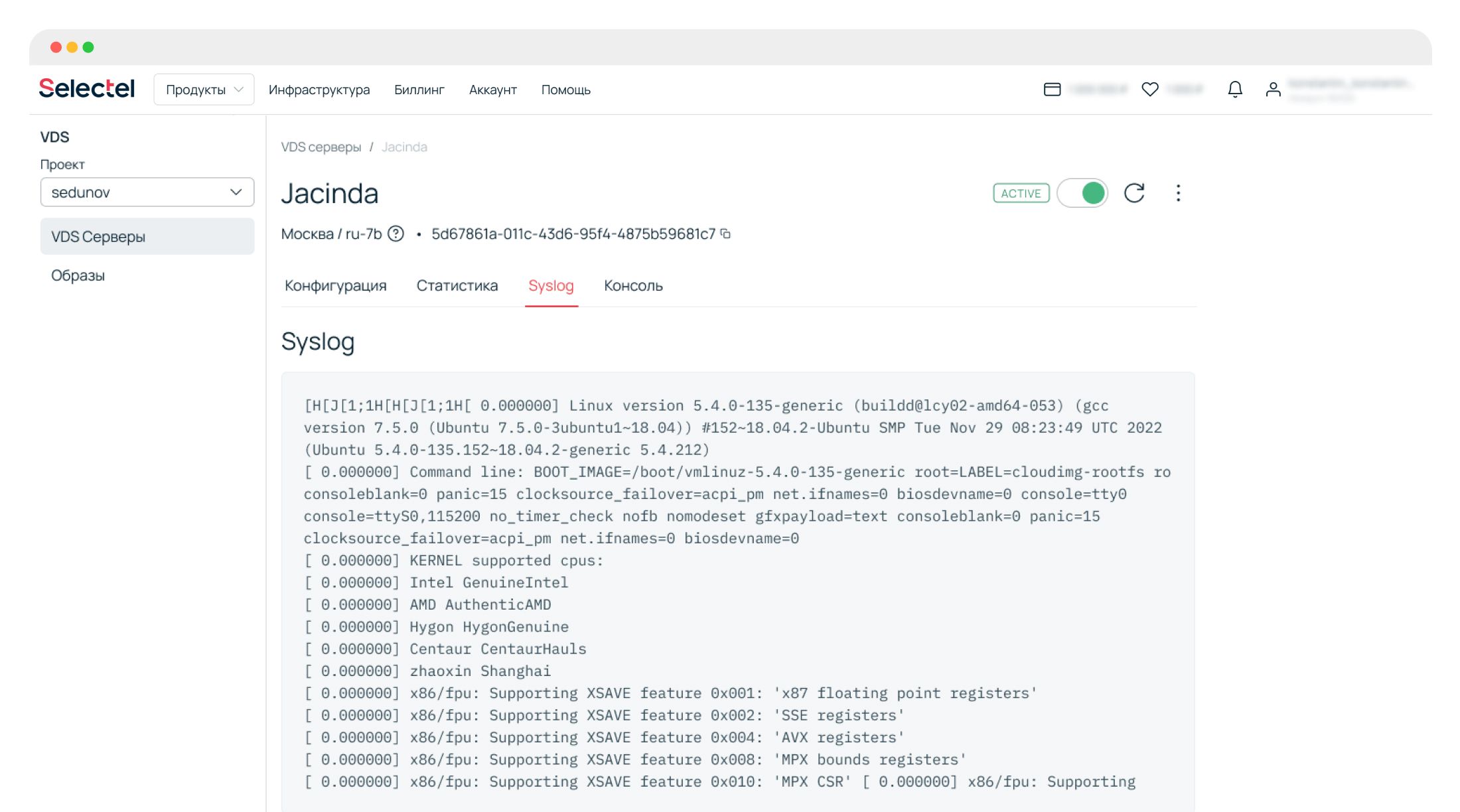The image size is (1460, 812).
Task: Click the ACTIVE status badge
Action: click(x=1021, y=193)
